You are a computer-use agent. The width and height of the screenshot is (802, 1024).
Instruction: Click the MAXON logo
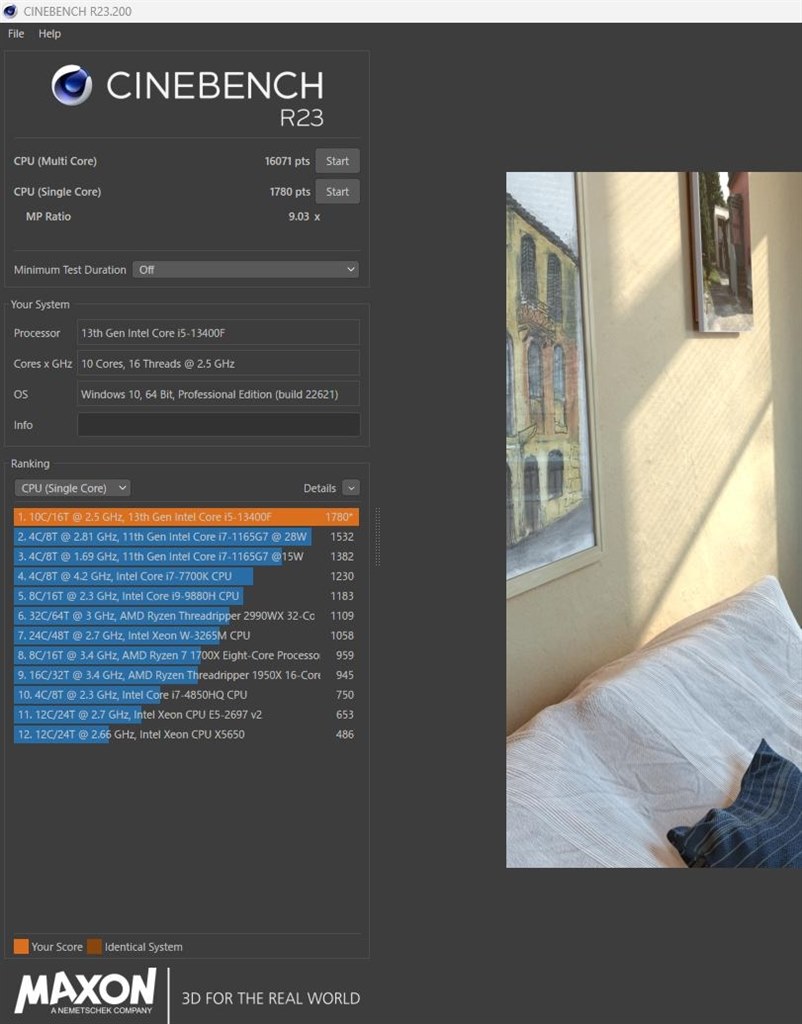coord(86,991)
